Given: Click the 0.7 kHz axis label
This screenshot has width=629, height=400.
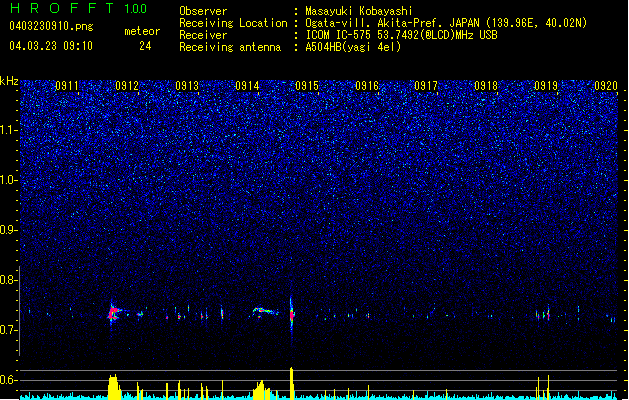Looking at the screenshot, I should click(9, 330).
